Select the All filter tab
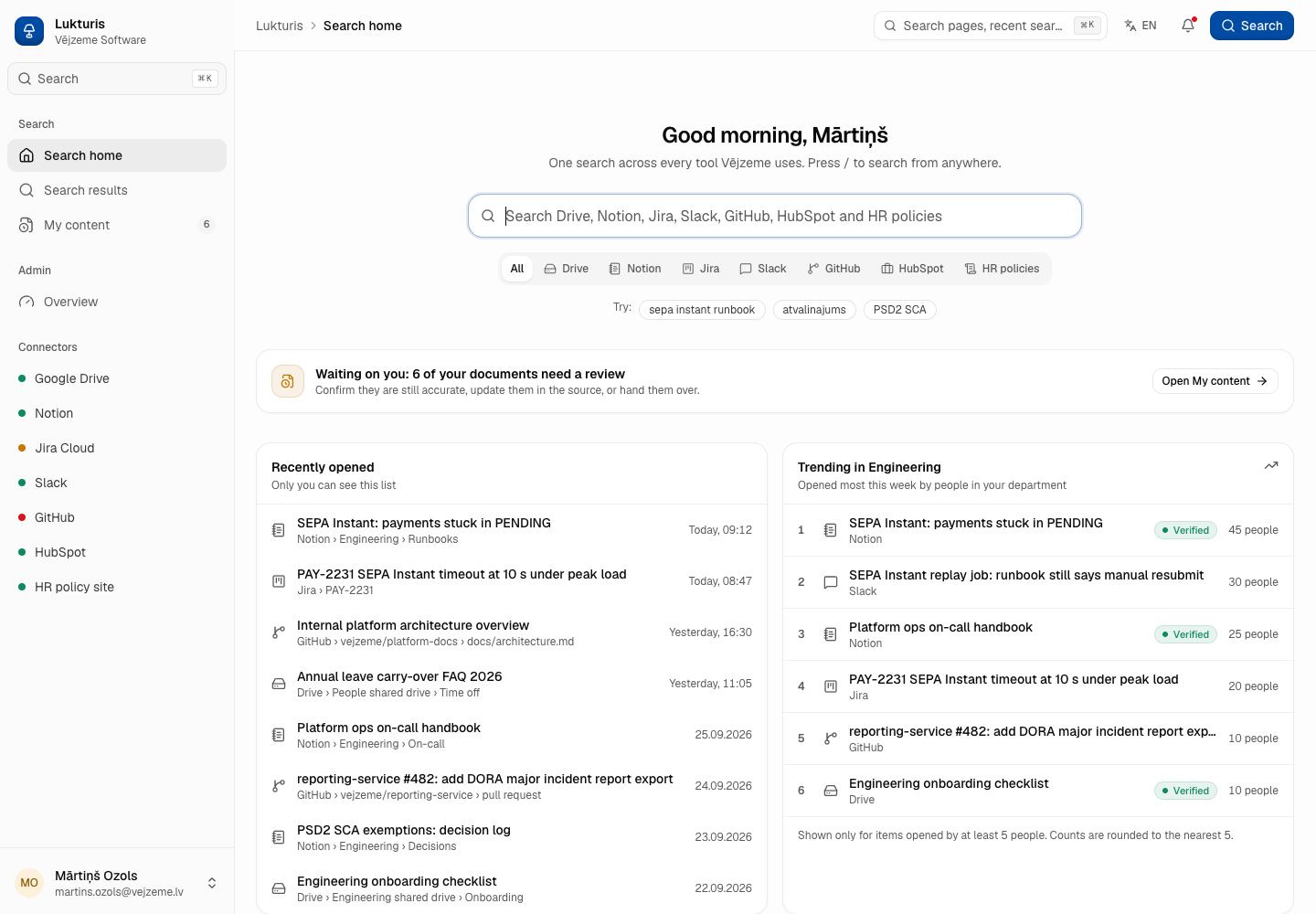This screenshot has width=1316, height=914. coord(517,269)
